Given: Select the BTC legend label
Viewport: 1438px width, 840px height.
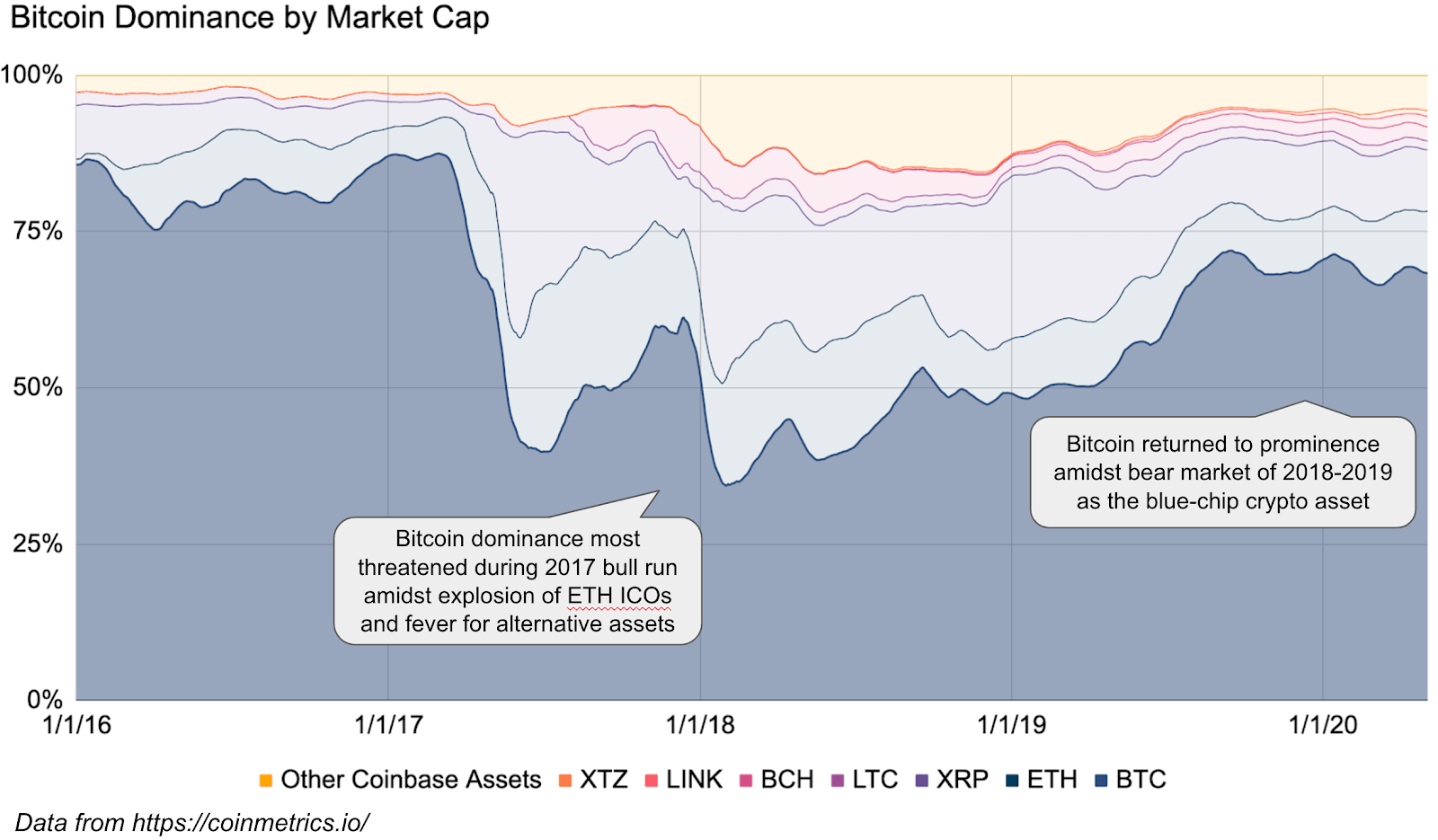Looking at the screenshot, I should (1141, 780).
